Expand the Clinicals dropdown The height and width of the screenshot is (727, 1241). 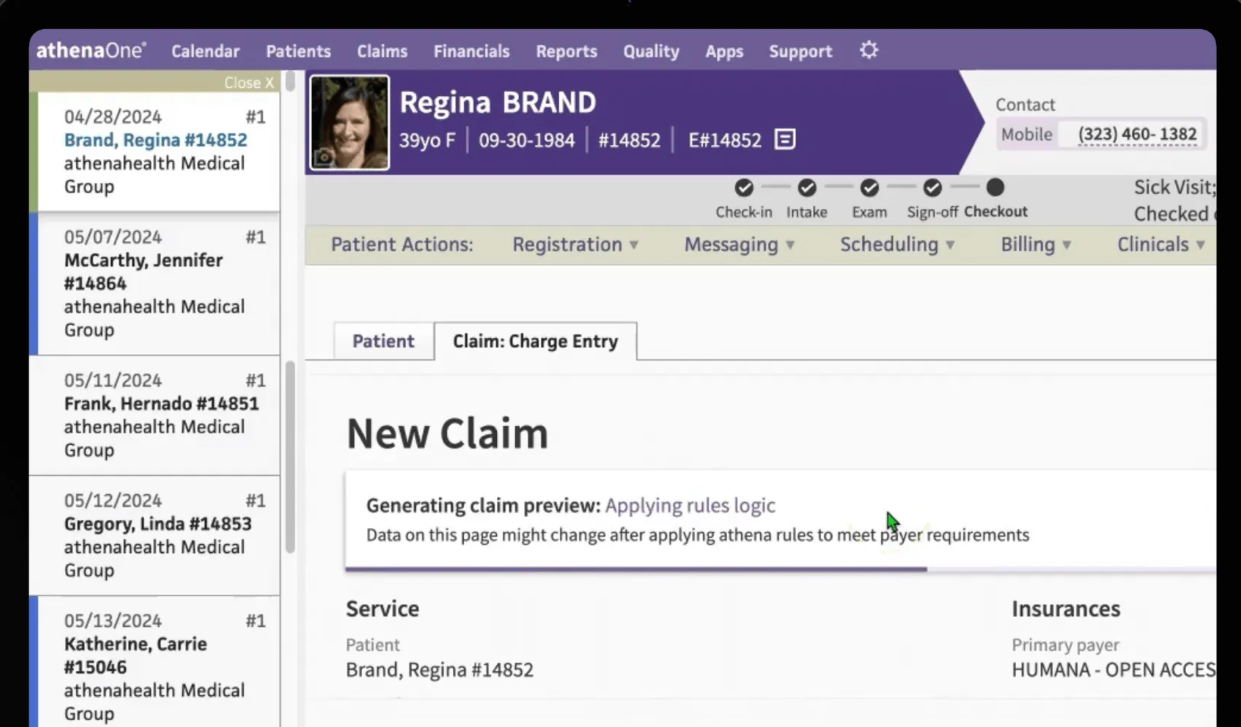[1161, 244]
